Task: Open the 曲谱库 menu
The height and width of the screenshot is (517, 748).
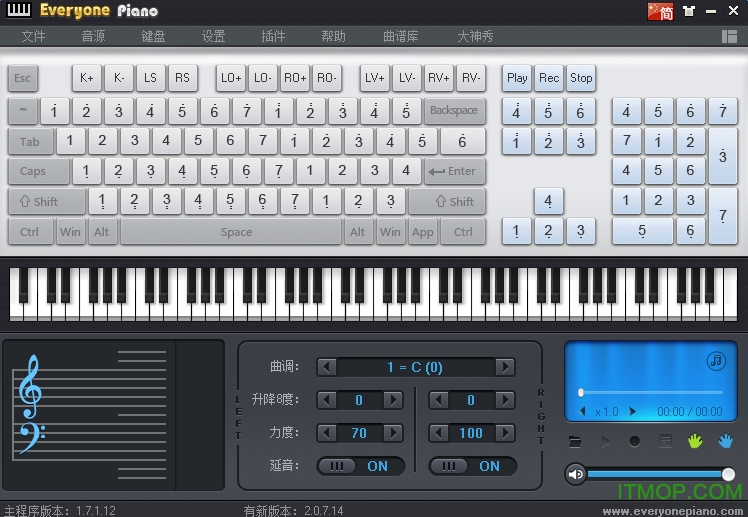Action: (401, 36)
